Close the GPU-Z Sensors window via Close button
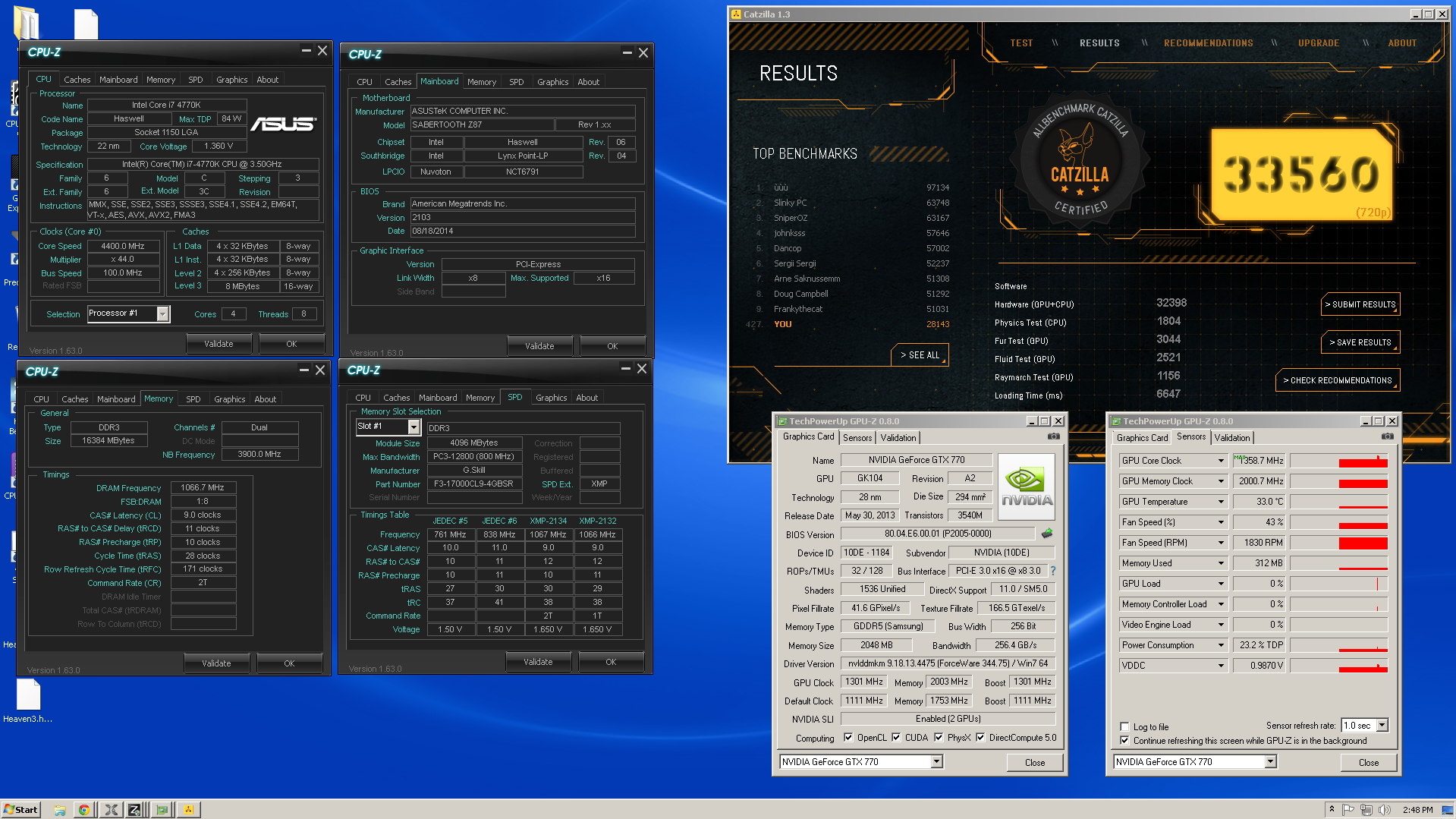The height and width of the screenshot is (819, 1456). (1368, 763)
